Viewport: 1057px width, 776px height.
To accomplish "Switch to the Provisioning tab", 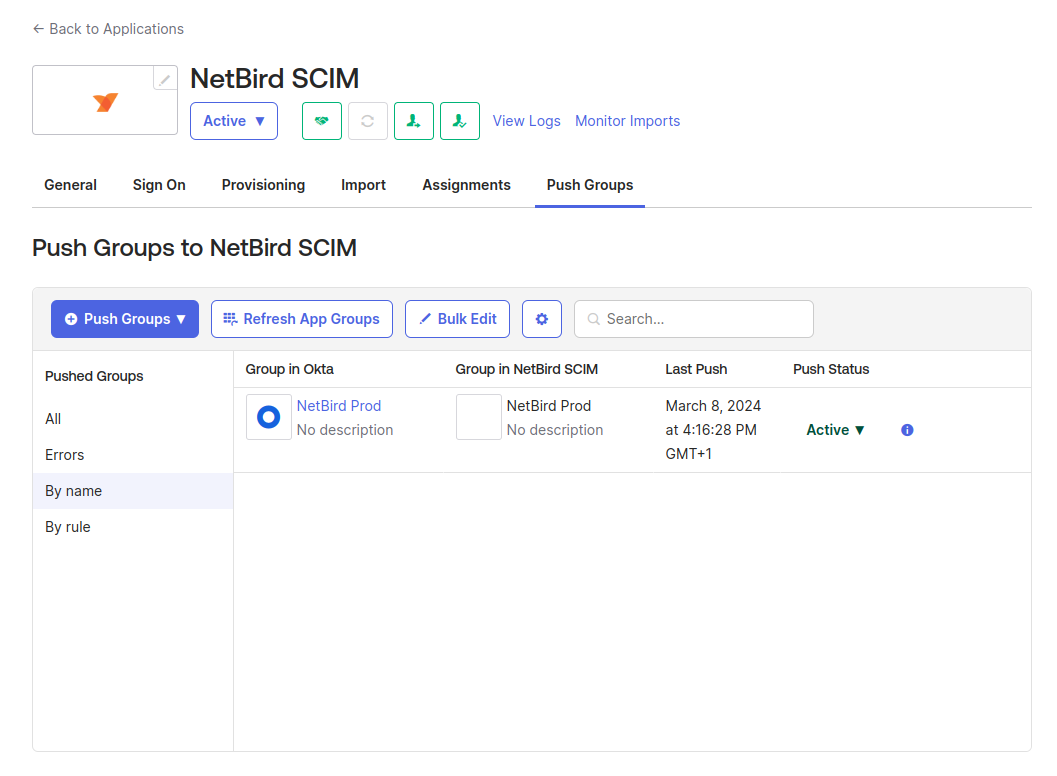I will pos(263,185).
